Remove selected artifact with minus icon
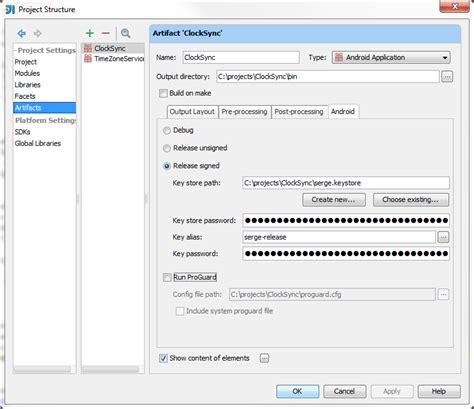The image size is (474, 409). (x=106, y=33)
